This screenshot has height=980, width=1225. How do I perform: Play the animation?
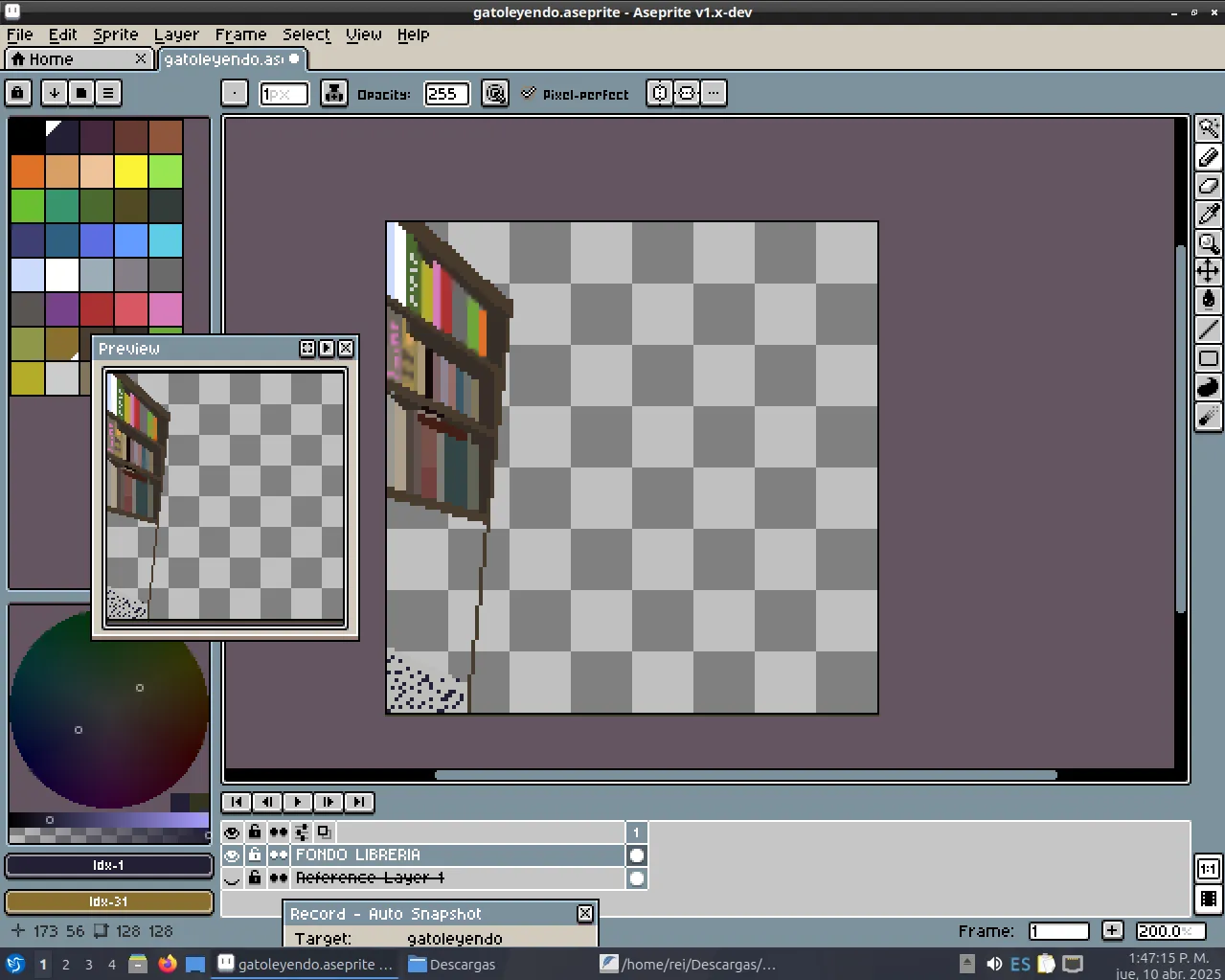click(x=298, y=802)
